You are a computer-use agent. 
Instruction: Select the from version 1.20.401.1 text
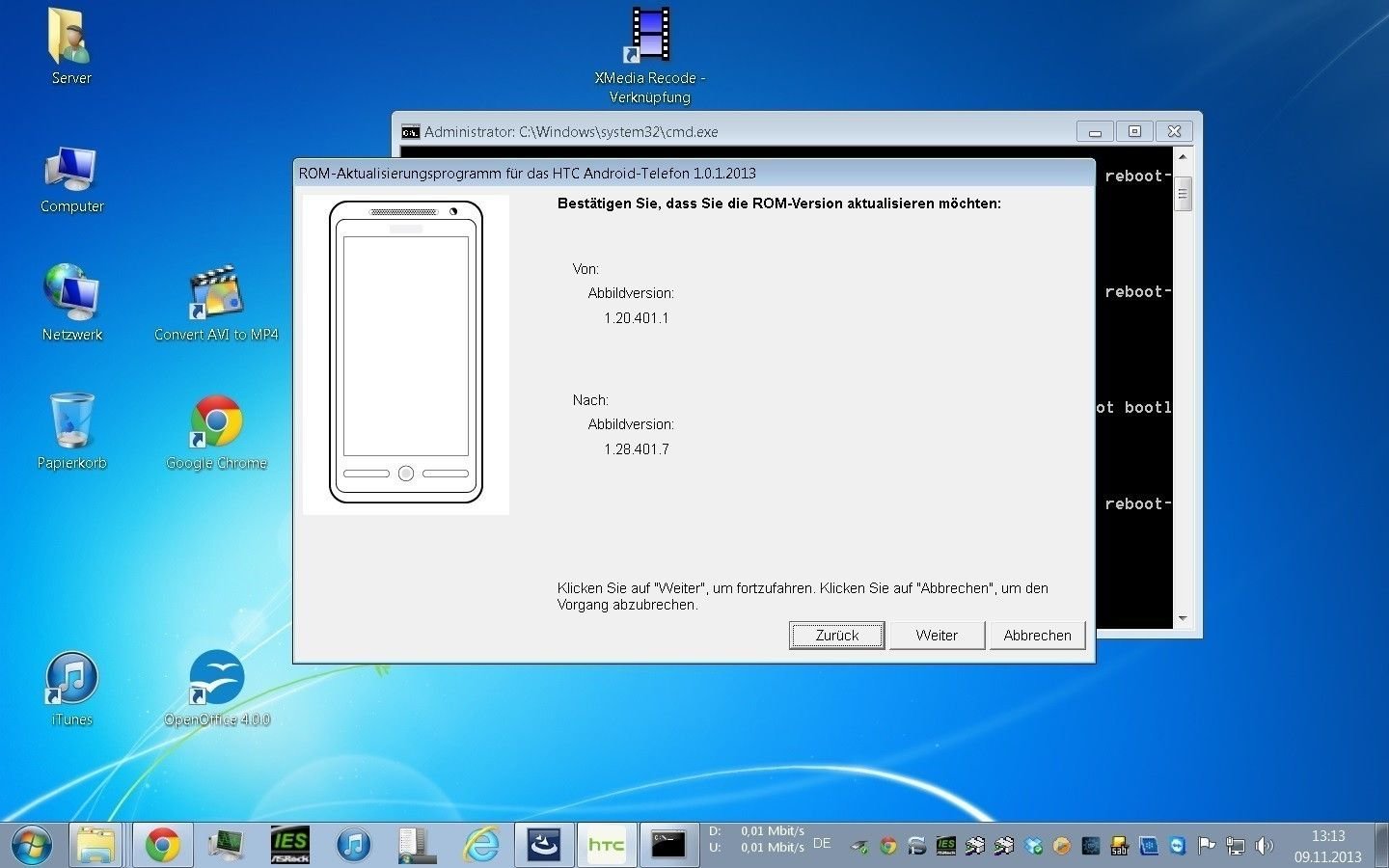(637, 318)
